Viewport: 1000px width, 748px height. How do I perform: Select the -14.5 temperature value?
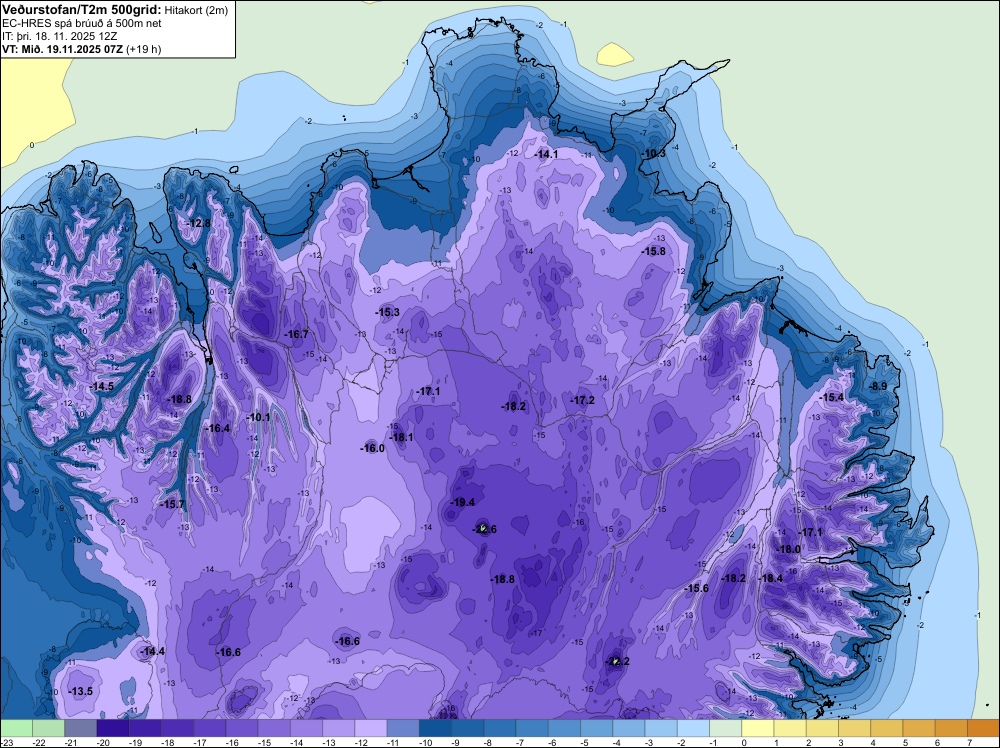[x=101, y=386]
